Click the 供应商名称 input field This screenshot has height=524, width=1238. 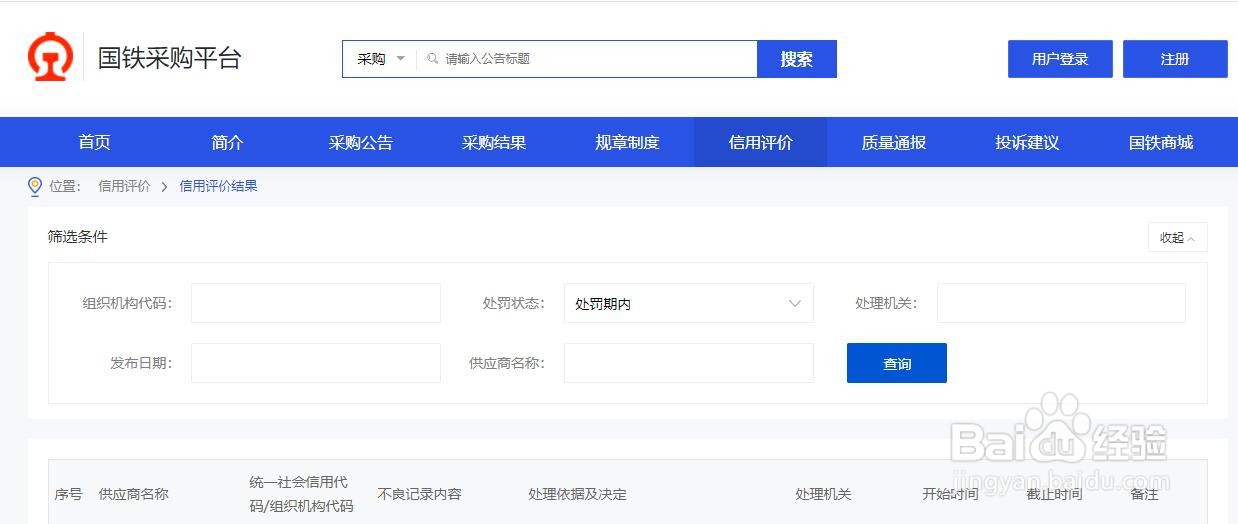[689, 363]
